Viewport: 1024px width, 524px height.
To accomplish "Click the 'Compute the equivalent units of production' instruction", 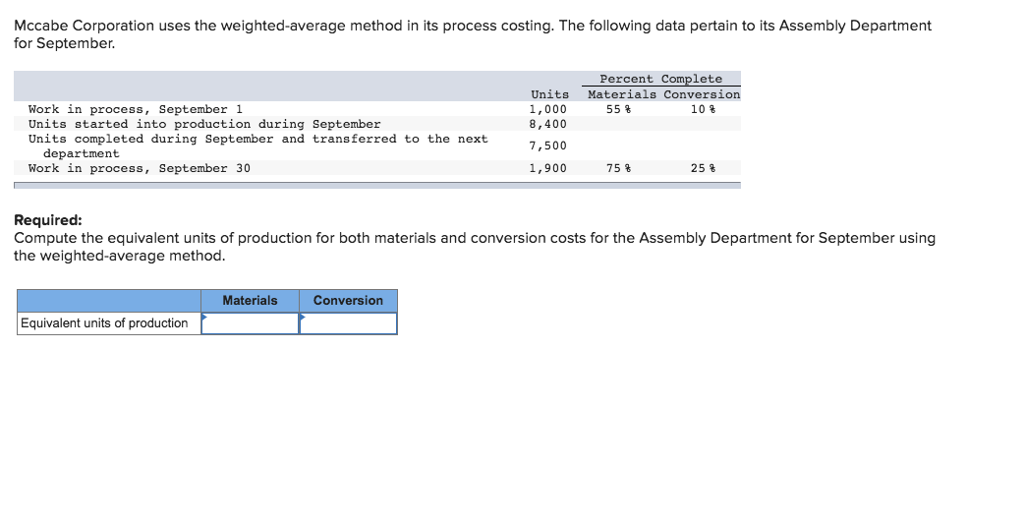I will pyautogui.click(x=475, y=247).
